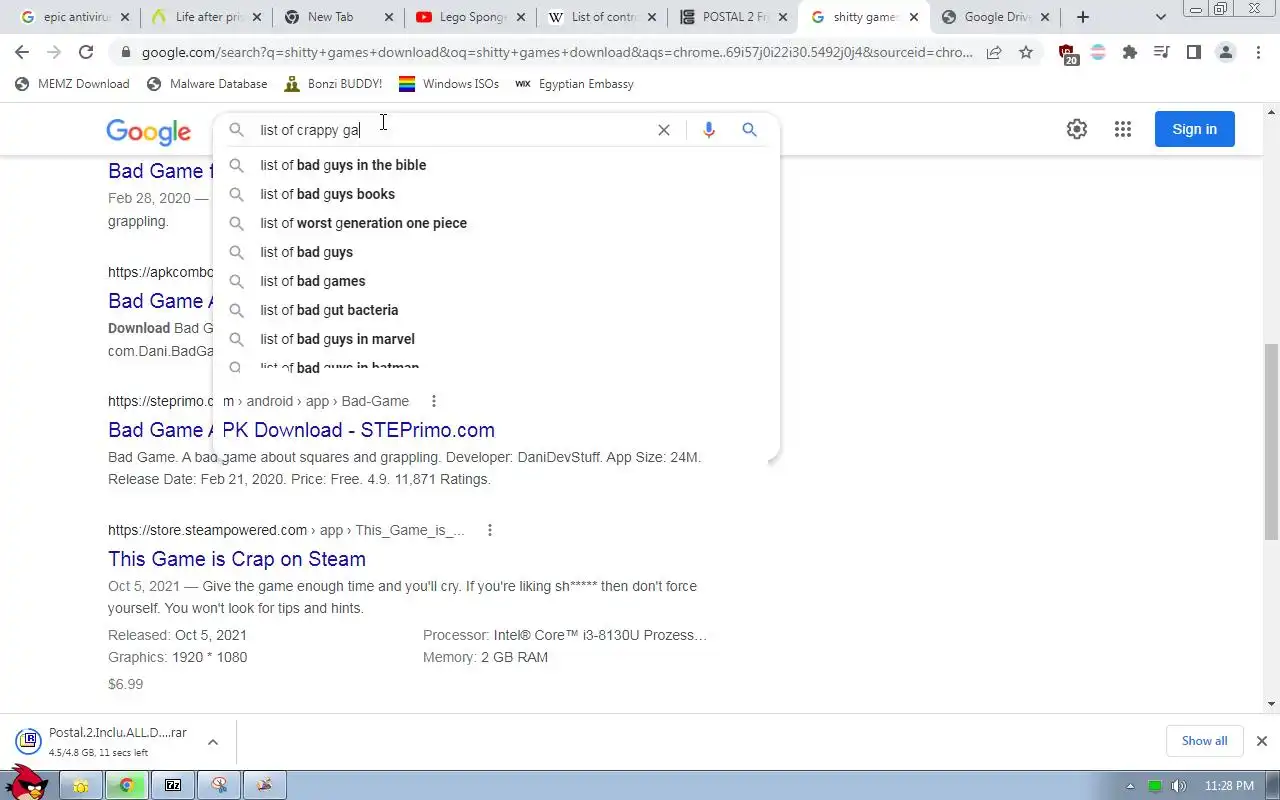The height and width of the screenshot is (800, 1280).
Task: Submit search with the blue magnifier
Action: click(750, 130)
